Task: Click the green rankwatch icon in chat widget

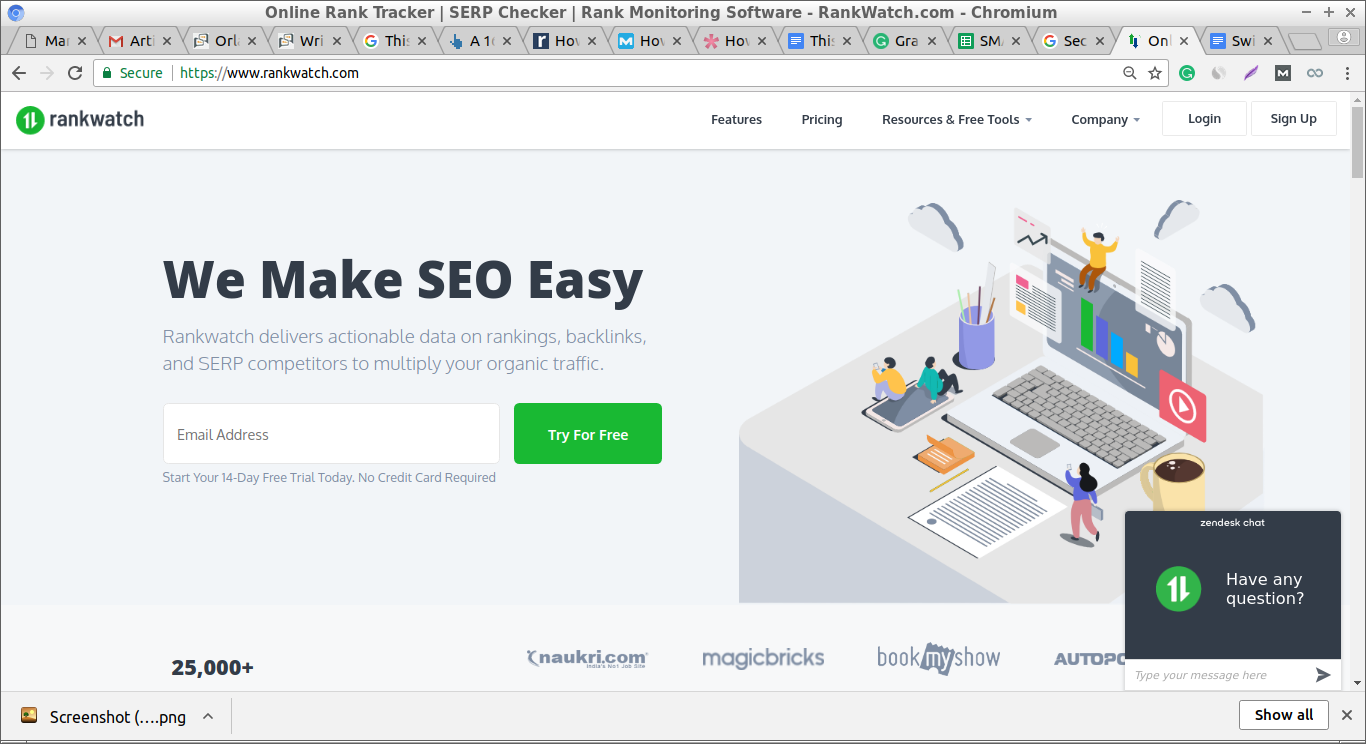Action: [x=1178, y=588]
